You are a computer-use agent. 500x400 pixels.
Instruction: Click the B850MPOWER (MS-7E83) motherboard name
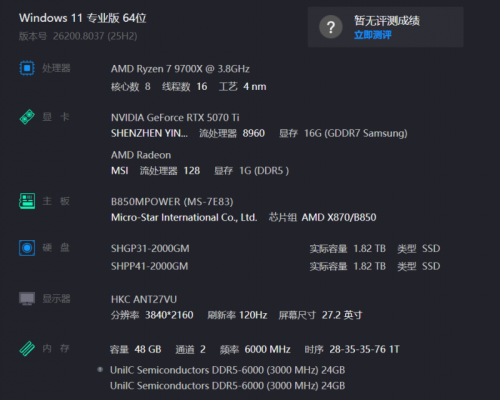click(x=172, y=202)
